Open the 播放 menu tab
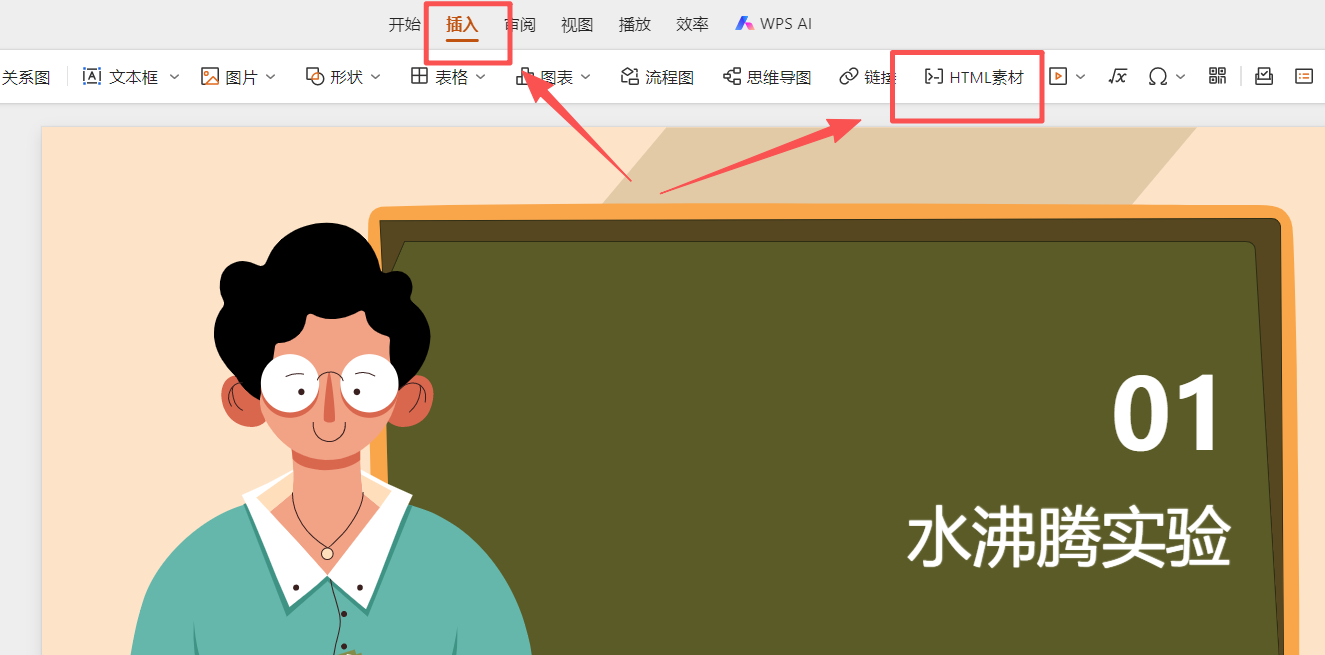Viewport: 1325px width, 655px height. coord(634,23)
